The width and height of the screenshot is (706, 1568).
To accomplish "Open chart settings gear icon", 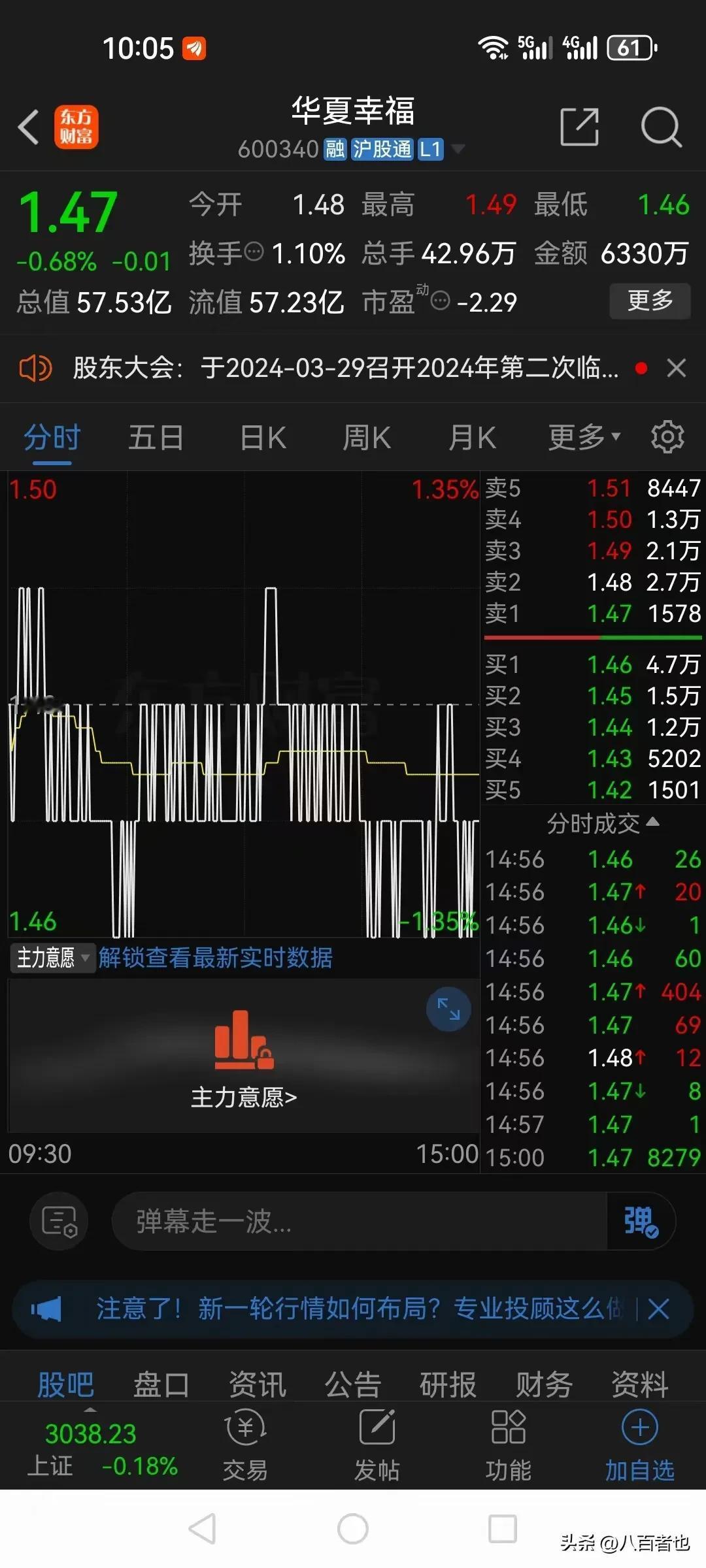I will pos(667,436).
